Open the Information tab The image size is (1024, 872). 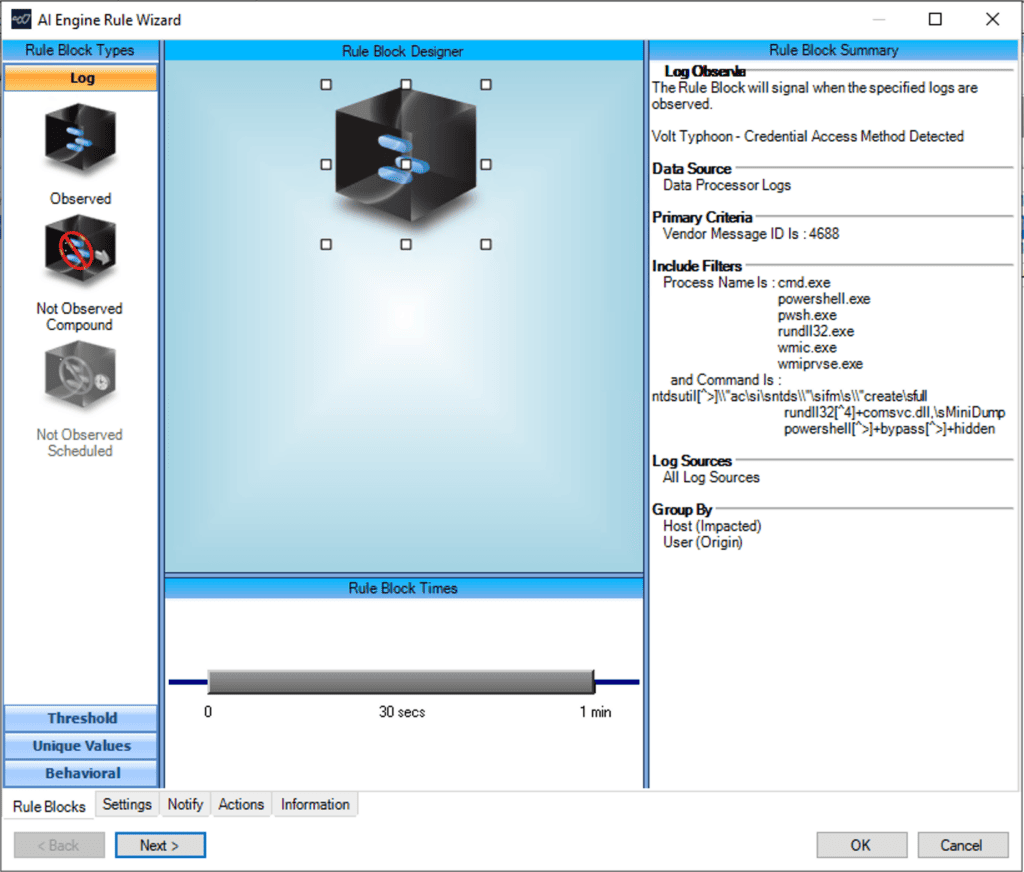point(314,804)
